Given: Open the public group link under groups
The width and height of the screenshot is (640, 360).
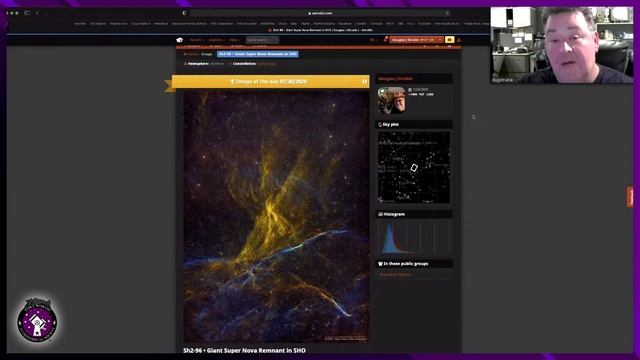Looking at the screenshot, I should tap(395, 275).
